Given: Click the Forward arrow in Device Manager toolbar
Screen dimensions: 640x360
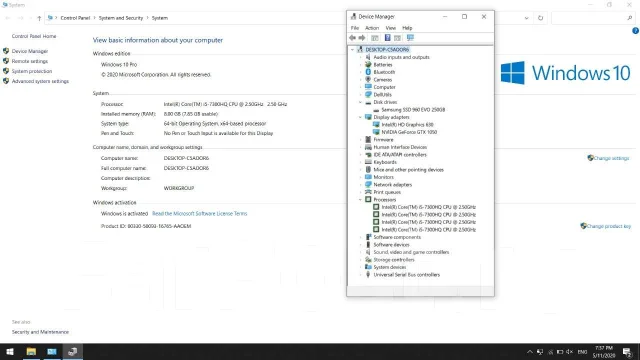Looking at the screenshot, I should coord(362,38).
